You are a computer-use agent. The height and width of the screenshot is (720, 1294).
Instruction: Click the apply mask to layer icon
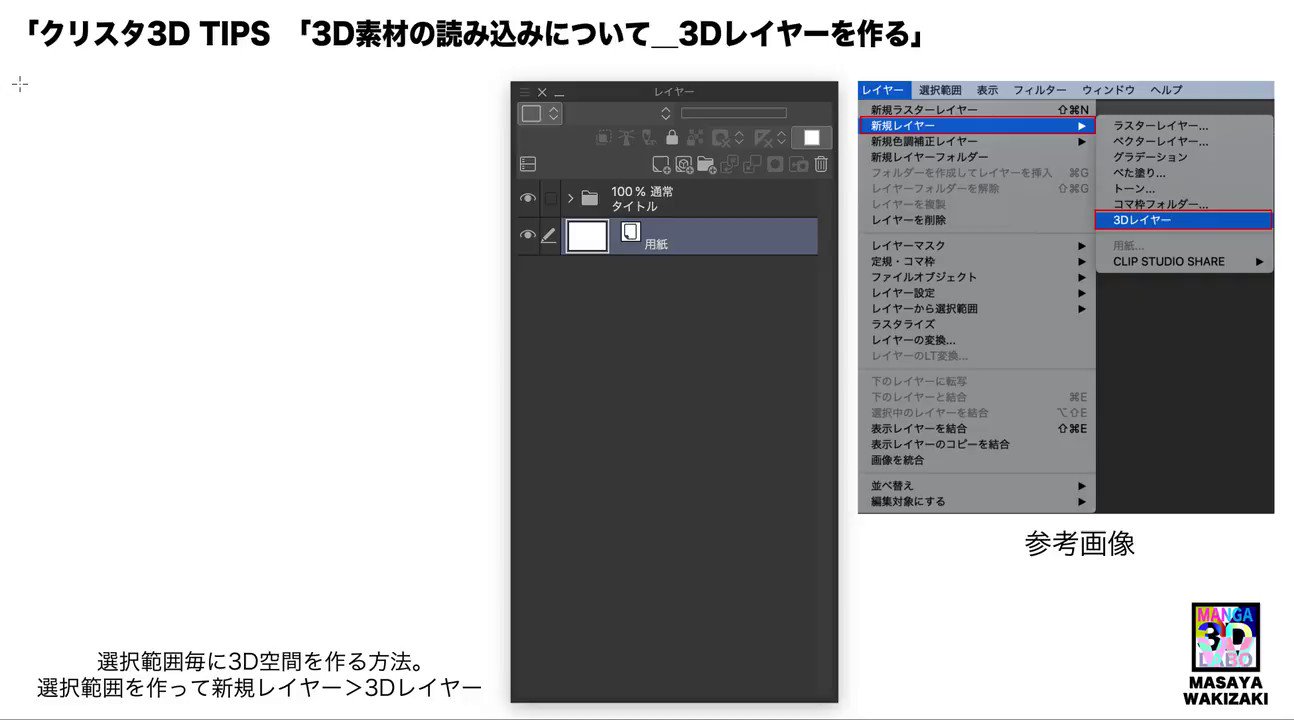click(x=798, y=164)
